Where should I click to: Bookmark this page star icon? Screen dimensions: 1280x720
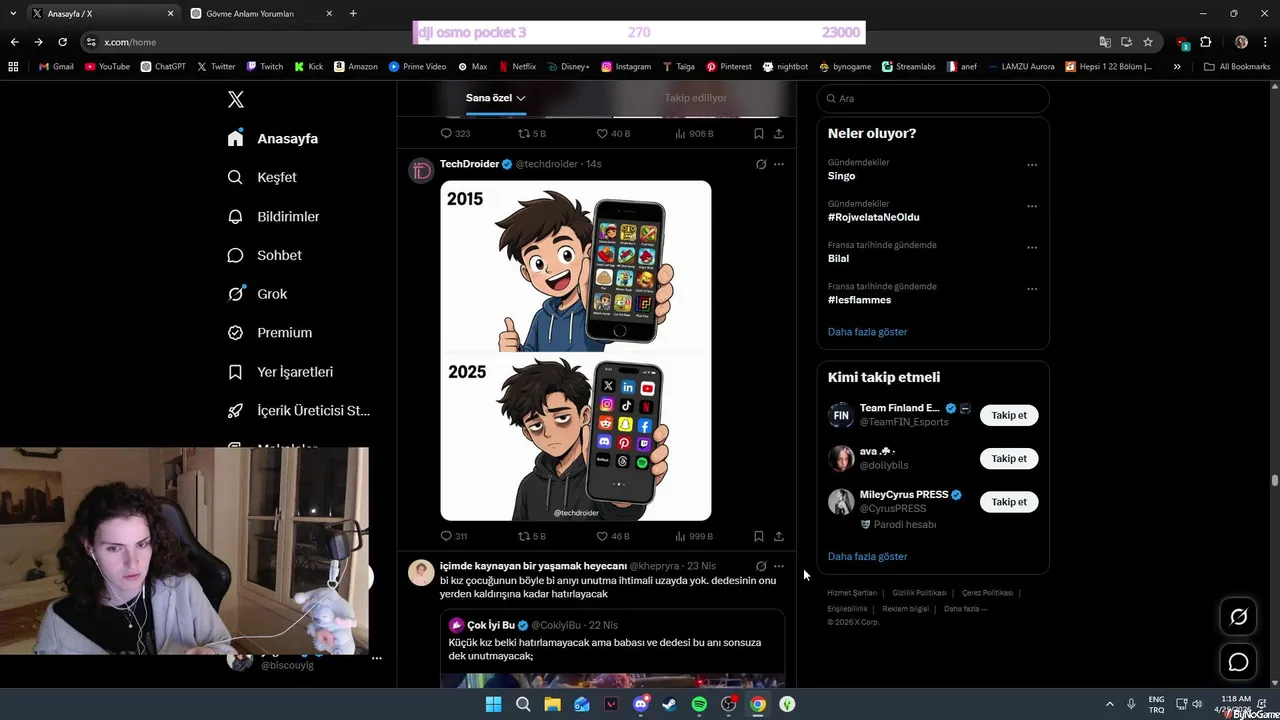[x=1148, y=42]
